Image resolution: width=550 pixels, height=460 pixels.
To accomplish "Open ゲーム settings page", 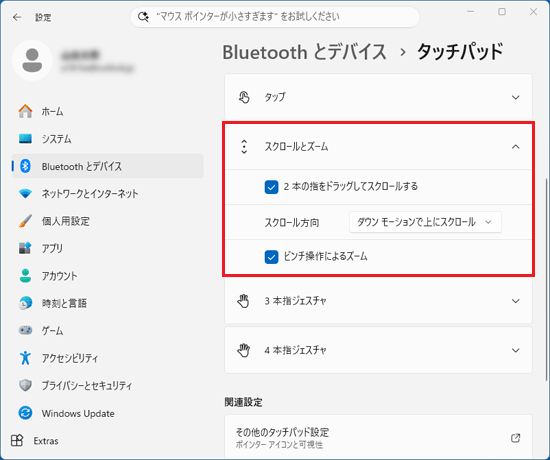I will click(107, 330).
